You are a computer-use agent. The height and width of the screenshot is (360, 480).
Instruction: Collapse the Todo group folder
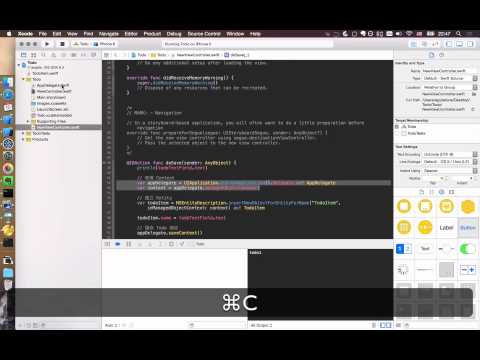pyautogui.click(x=23, y=79)
